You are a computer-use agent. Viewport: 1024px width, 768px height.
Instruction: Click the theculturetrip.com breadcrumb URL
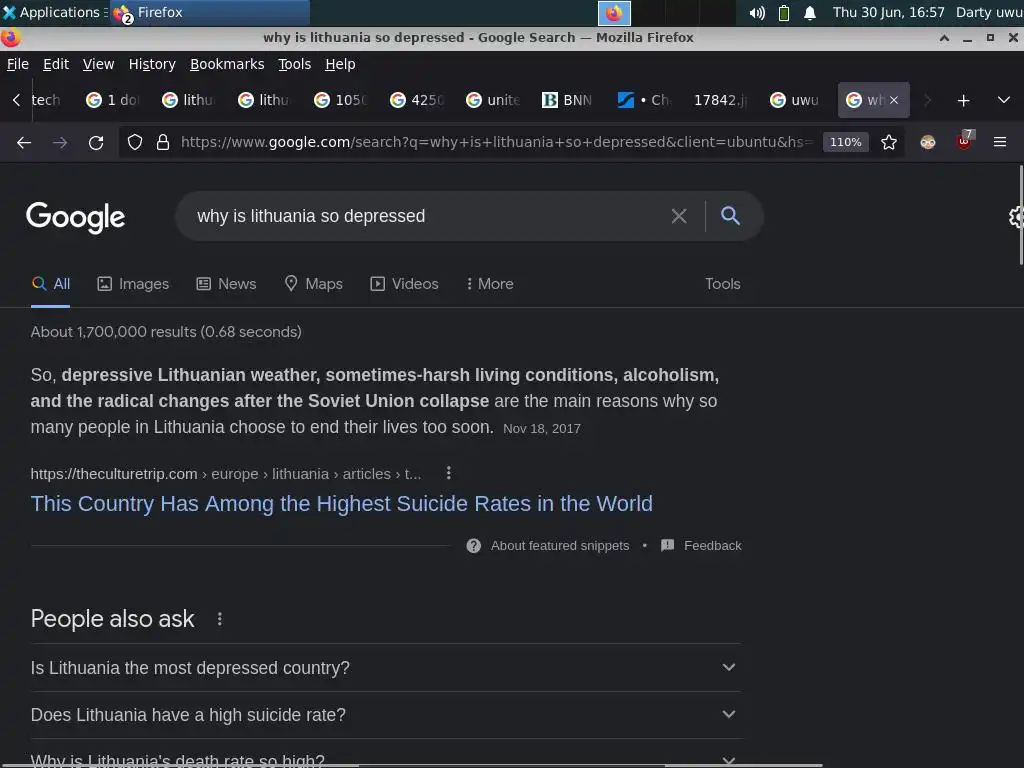pos(226,474)
